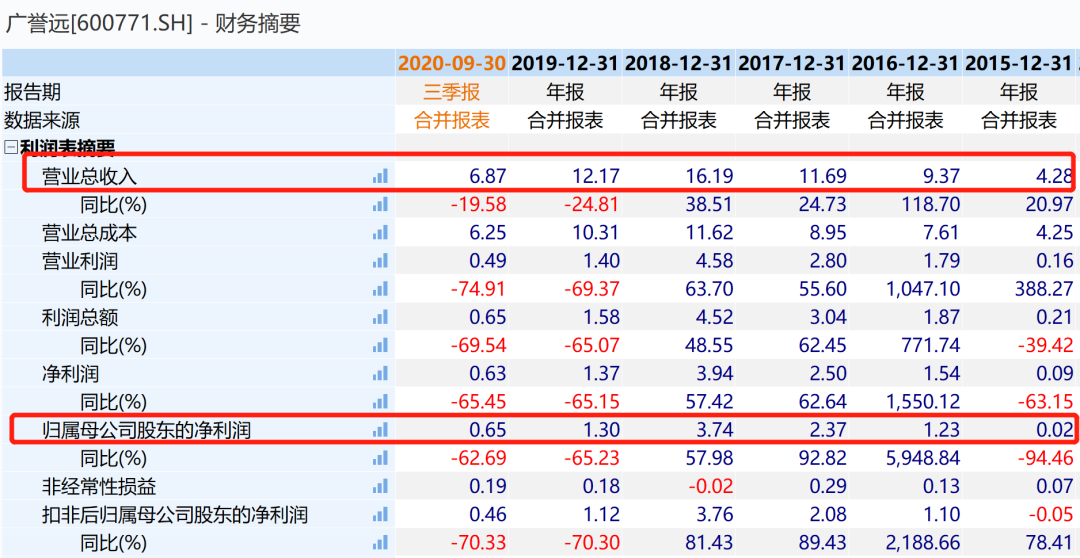This screenshot has width=1080, height=558.
Task: Select the 2018-12-31 column header
Action: tap(678, 63)
